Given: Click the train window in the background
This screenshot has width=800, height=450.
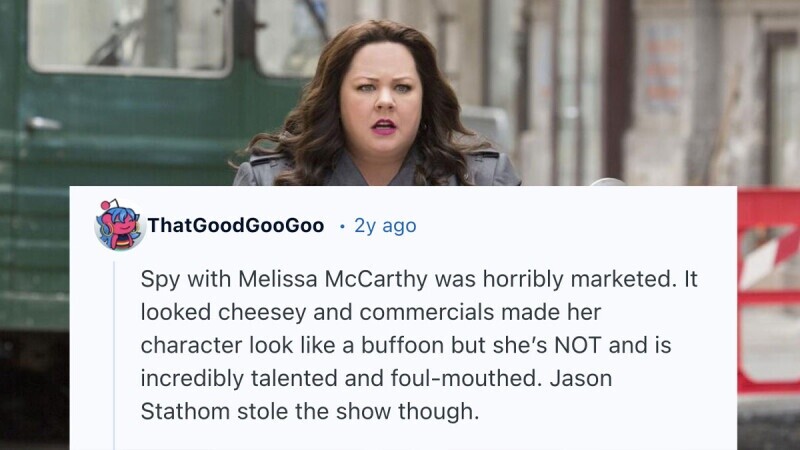Looking at the screenshot, I should [x=130, y=36].
